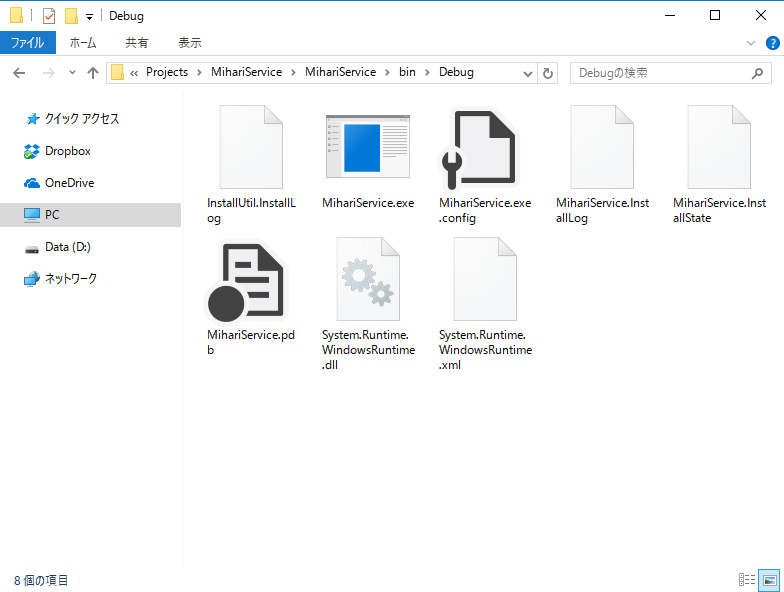Image resolution: width=784 pixels, height=592 pixels.
Task: Expand the chevron after Projects breadcrumb
Action: coord(199,73)
